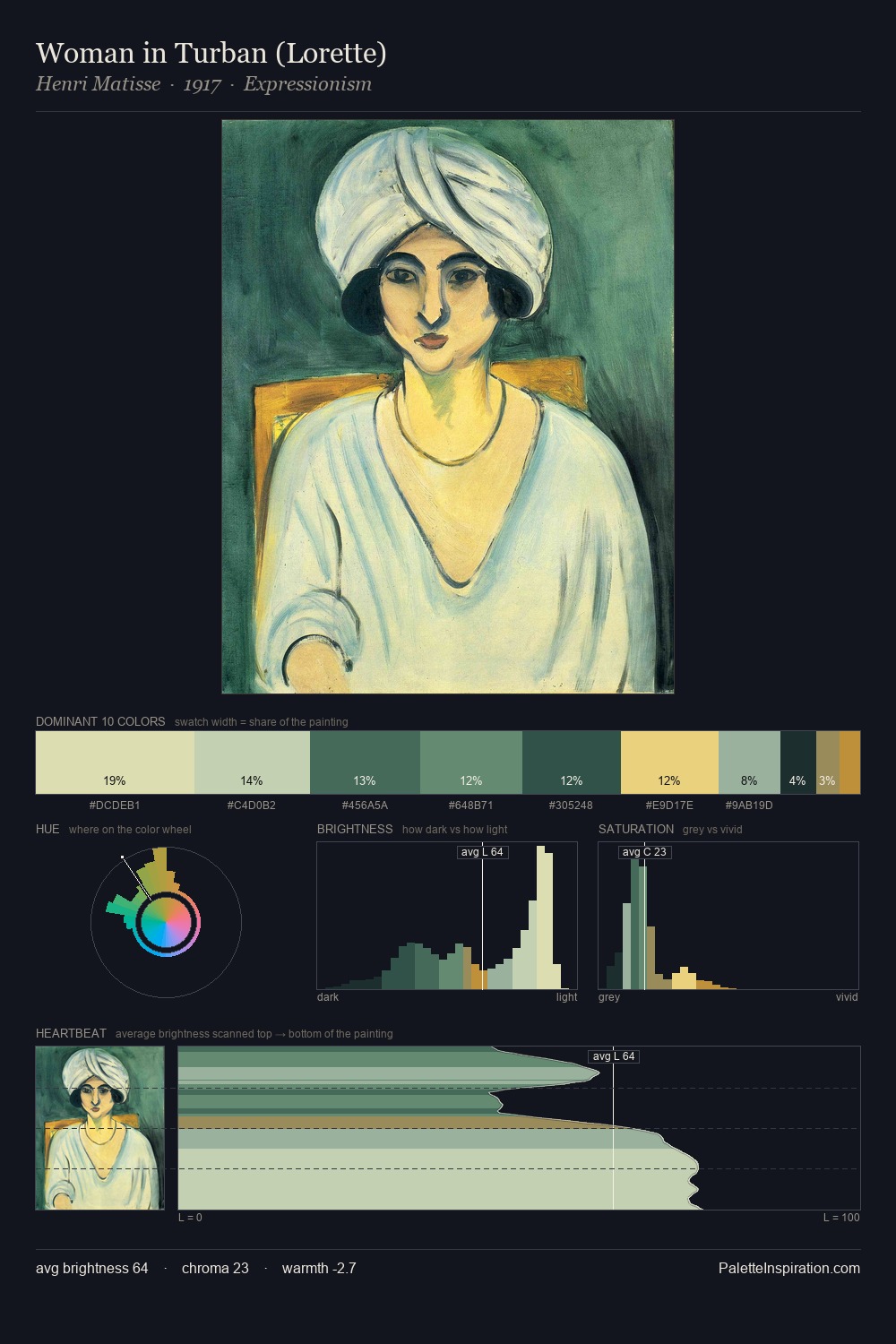Click the 'HUE' section heading
Viewport: 896px width, 1344px height.
[47, 829]
